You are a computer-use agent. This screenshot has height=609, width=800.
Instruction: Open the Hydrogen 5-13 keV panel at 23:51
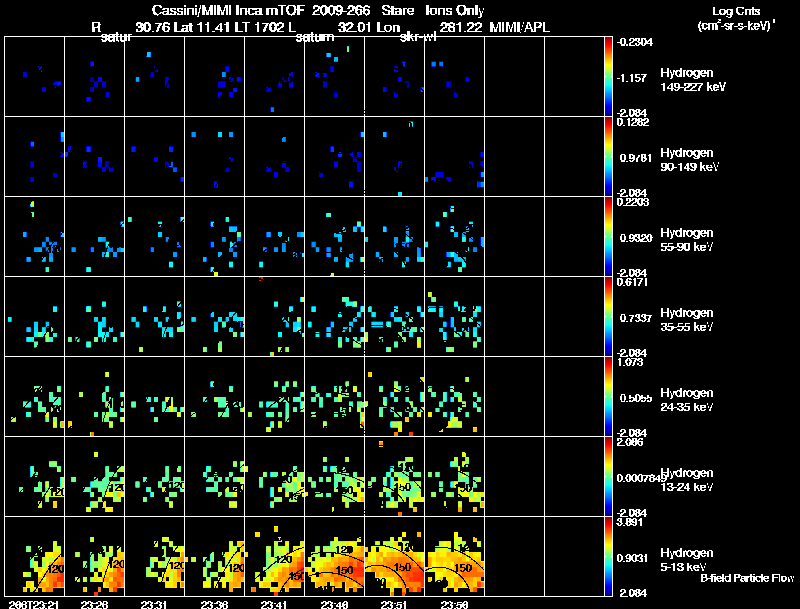click(394, 556)
